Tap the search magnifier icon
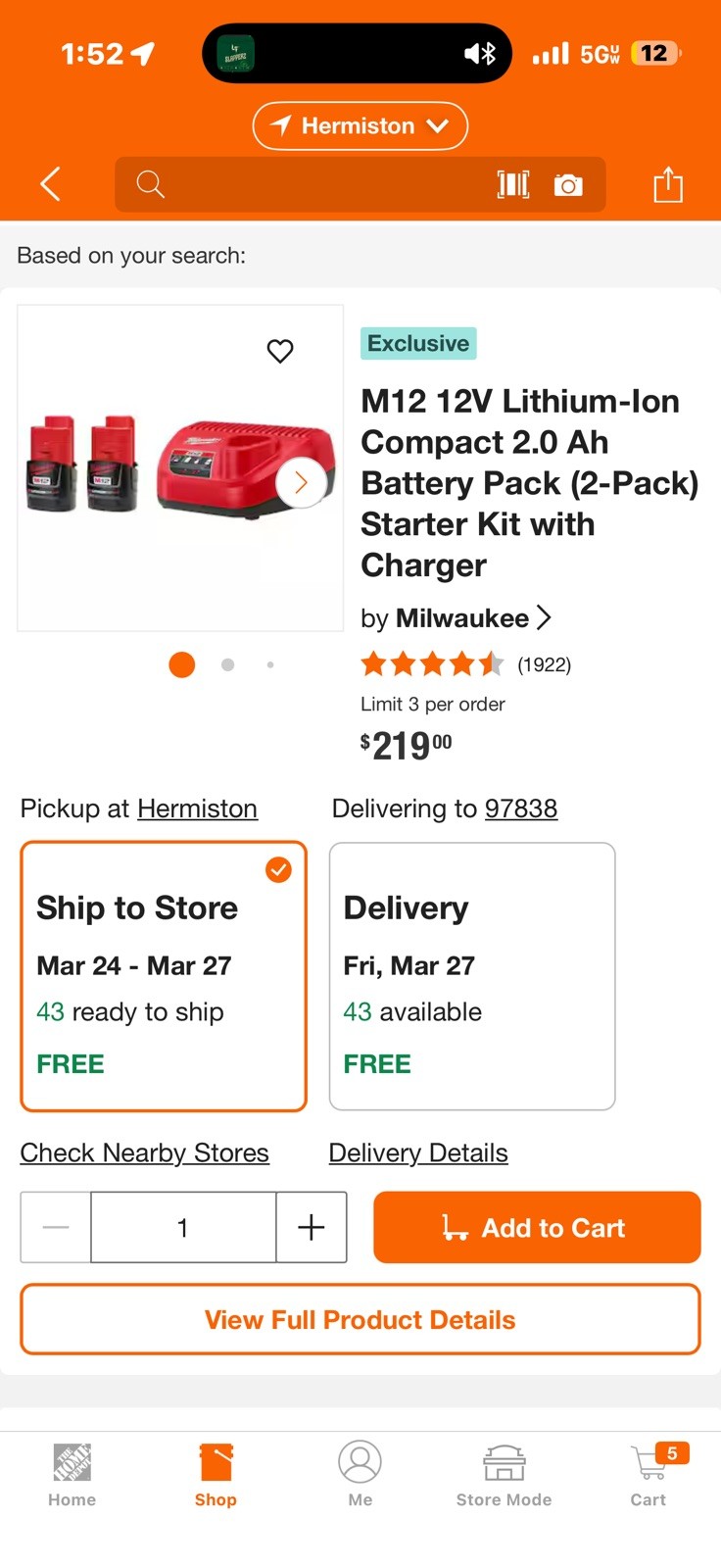 pyautogui.click(x=150, y=184)
